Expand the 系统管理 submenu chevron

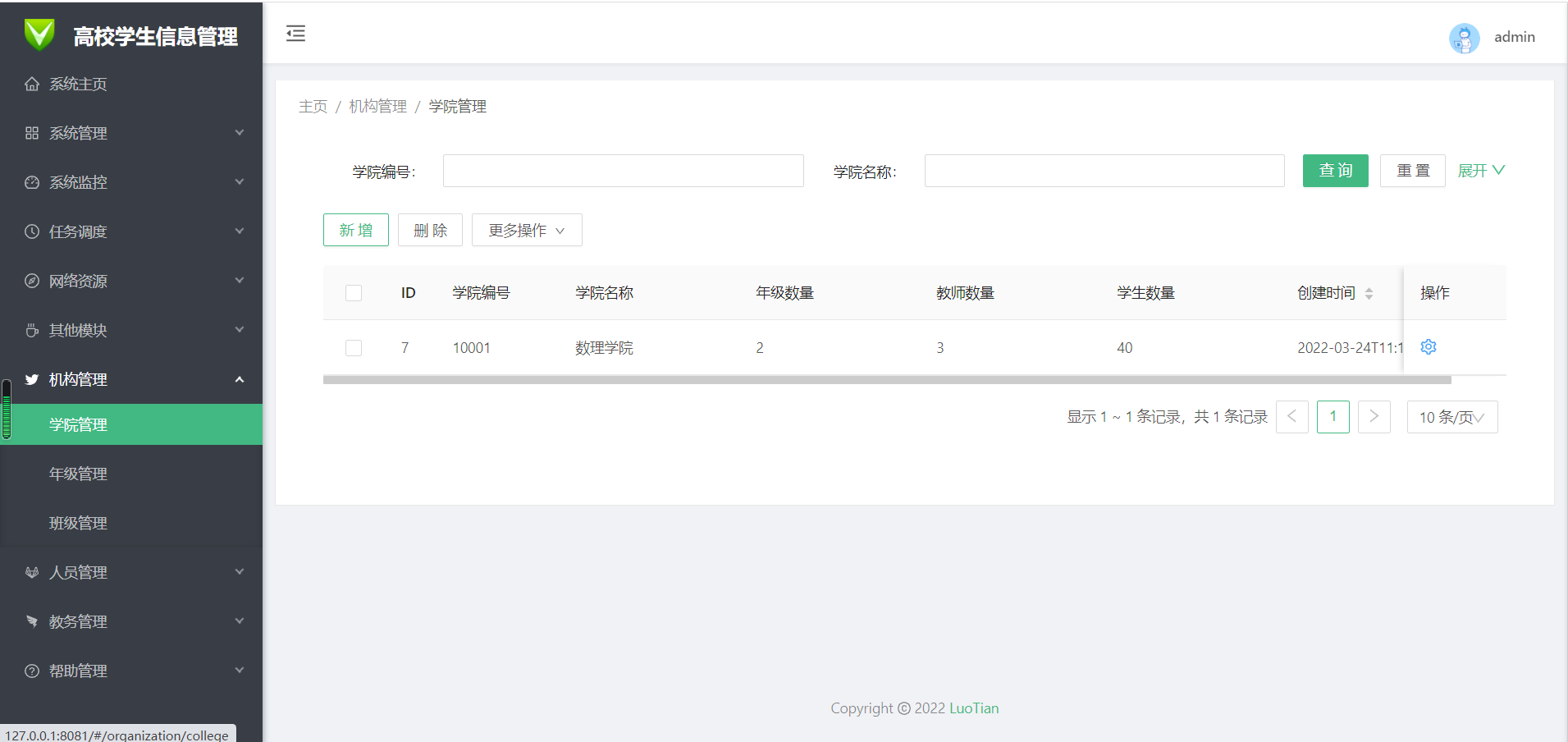[x=240, y=133]
